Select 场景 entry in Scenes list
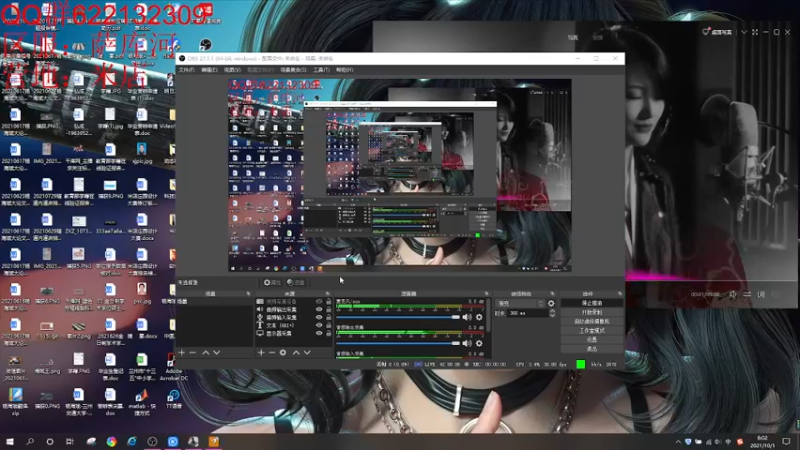 214,302
